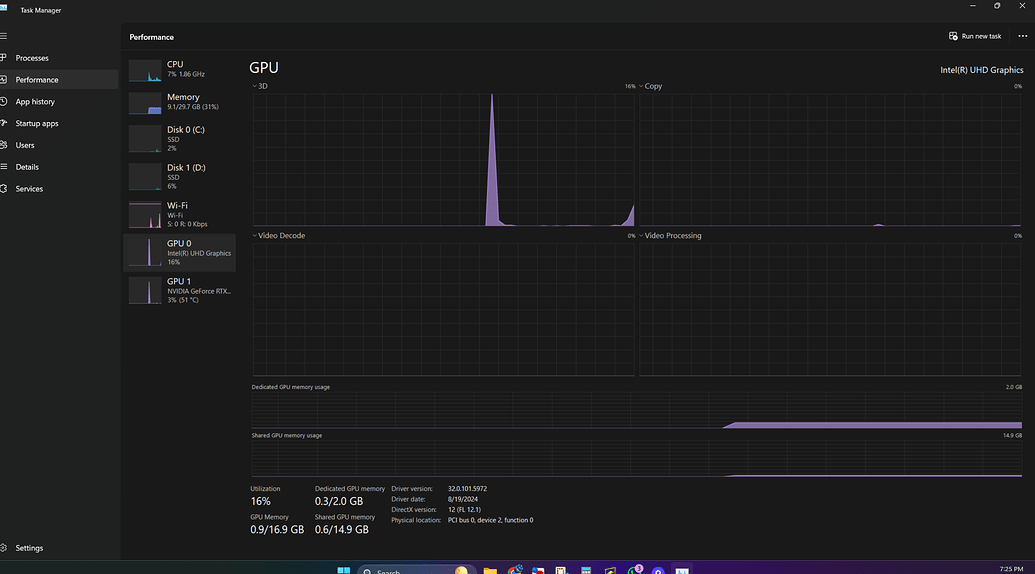The image size is (1035, 574).
Task: Click the Dedicated GPU memory usage graph
Action: 636,410
